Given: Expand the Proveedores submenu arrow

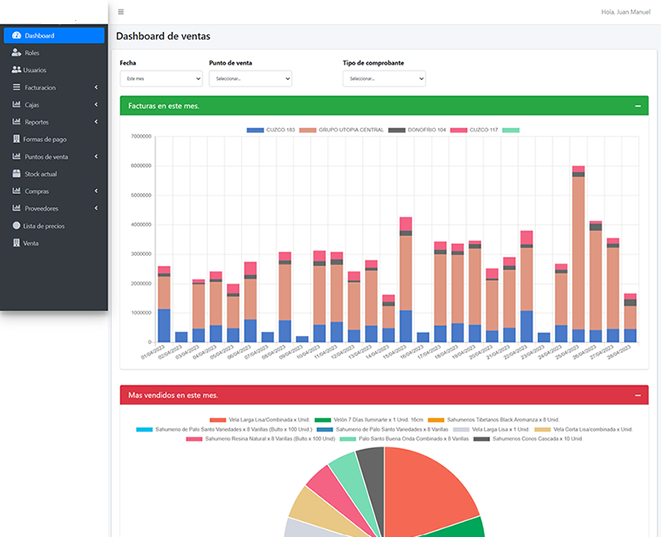Looking at the screenshot, I should click(96, 208).
